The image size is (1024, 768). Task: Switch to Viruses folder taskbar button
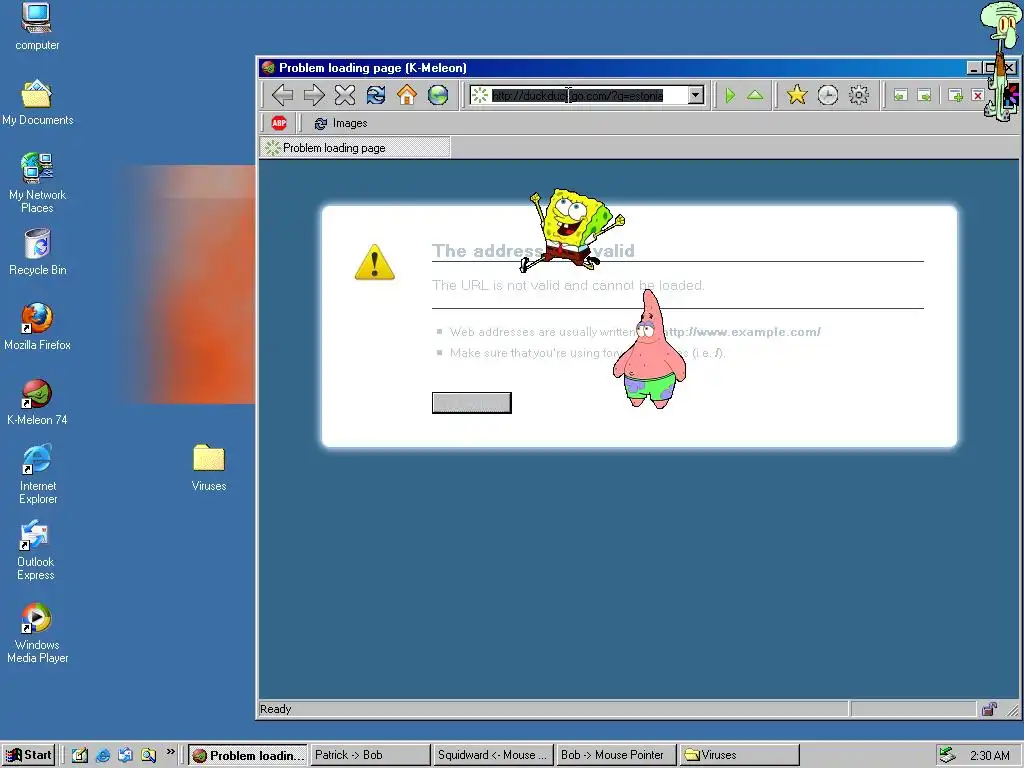click(x=739, y=756)
